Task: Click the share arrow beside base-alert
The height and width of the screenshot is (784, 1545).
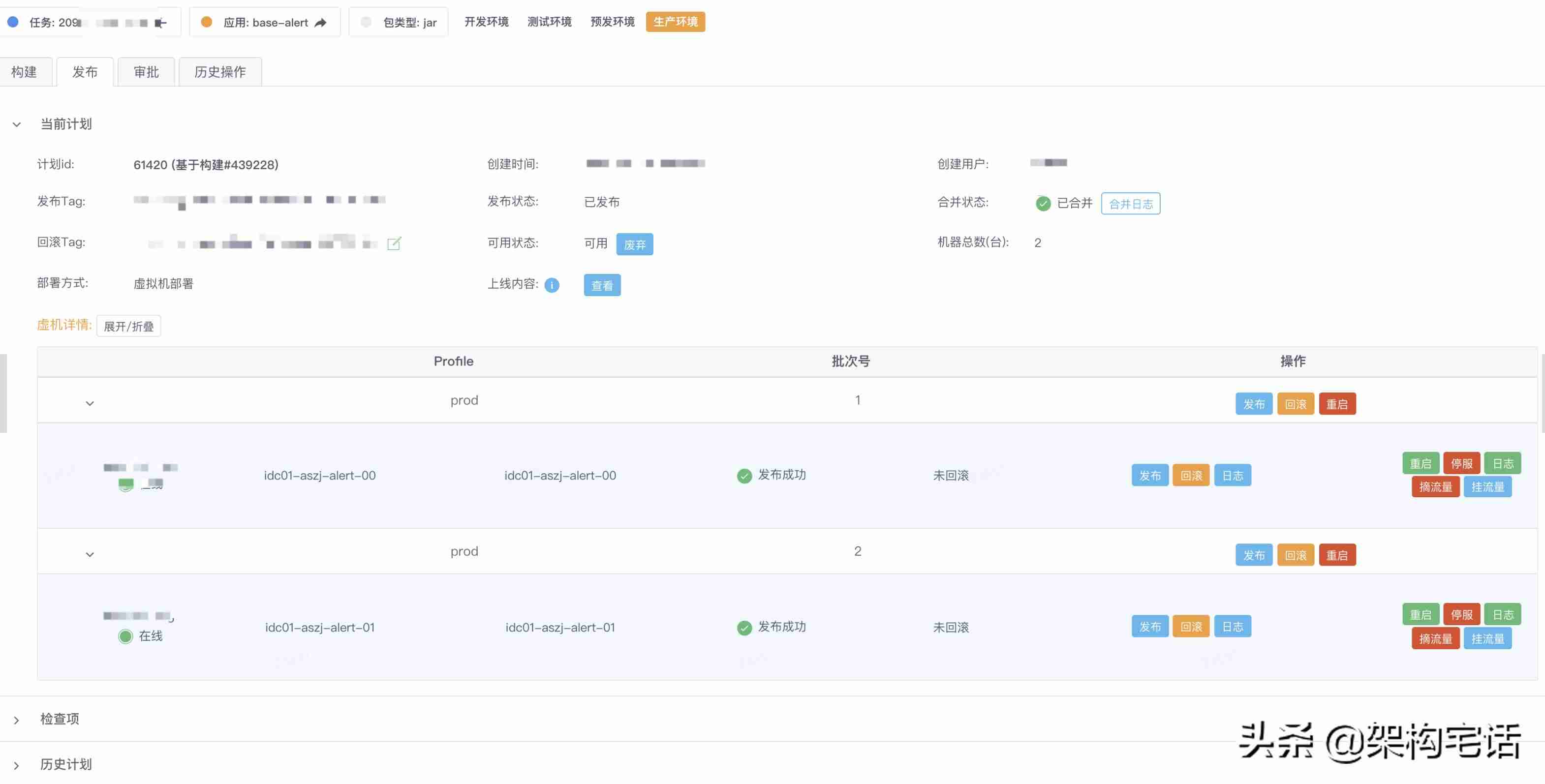Action: [321, 23]
